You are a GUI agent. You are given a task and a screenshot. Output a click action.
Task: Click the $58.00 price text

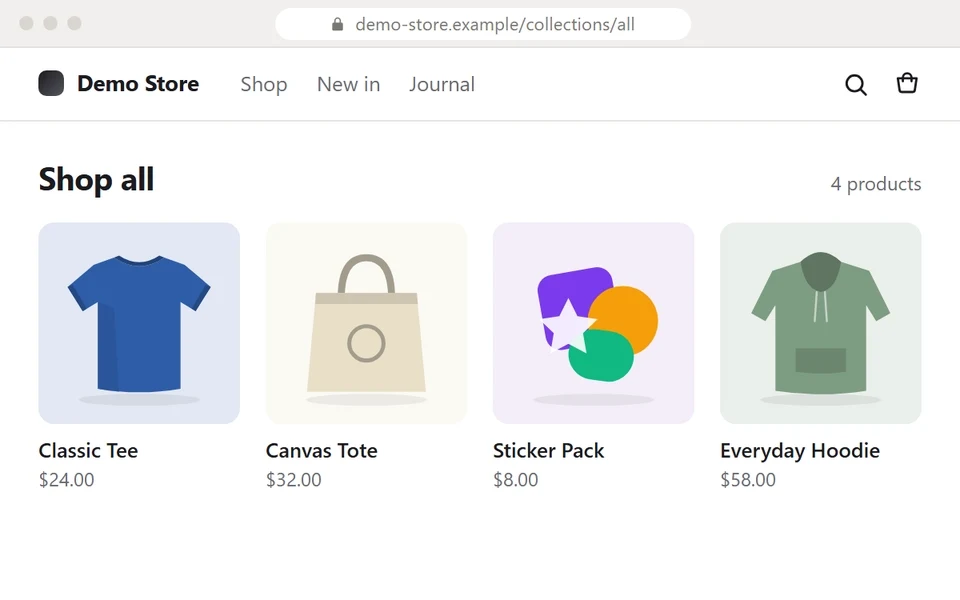(748, 479)
